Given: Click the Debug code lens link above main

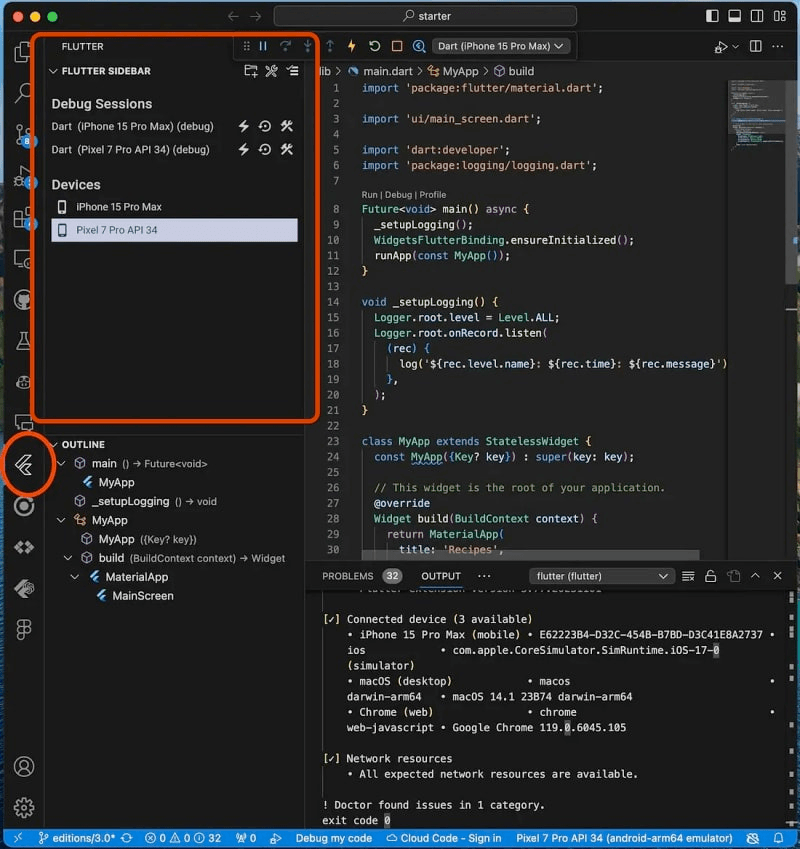Looking at the screenshot, I should click(400, 195).
